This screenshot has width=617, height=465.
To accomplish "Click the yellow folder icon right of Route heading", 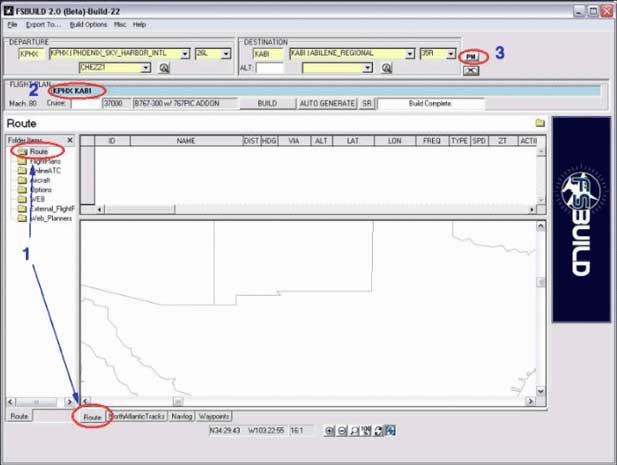I will pos(540,123).
